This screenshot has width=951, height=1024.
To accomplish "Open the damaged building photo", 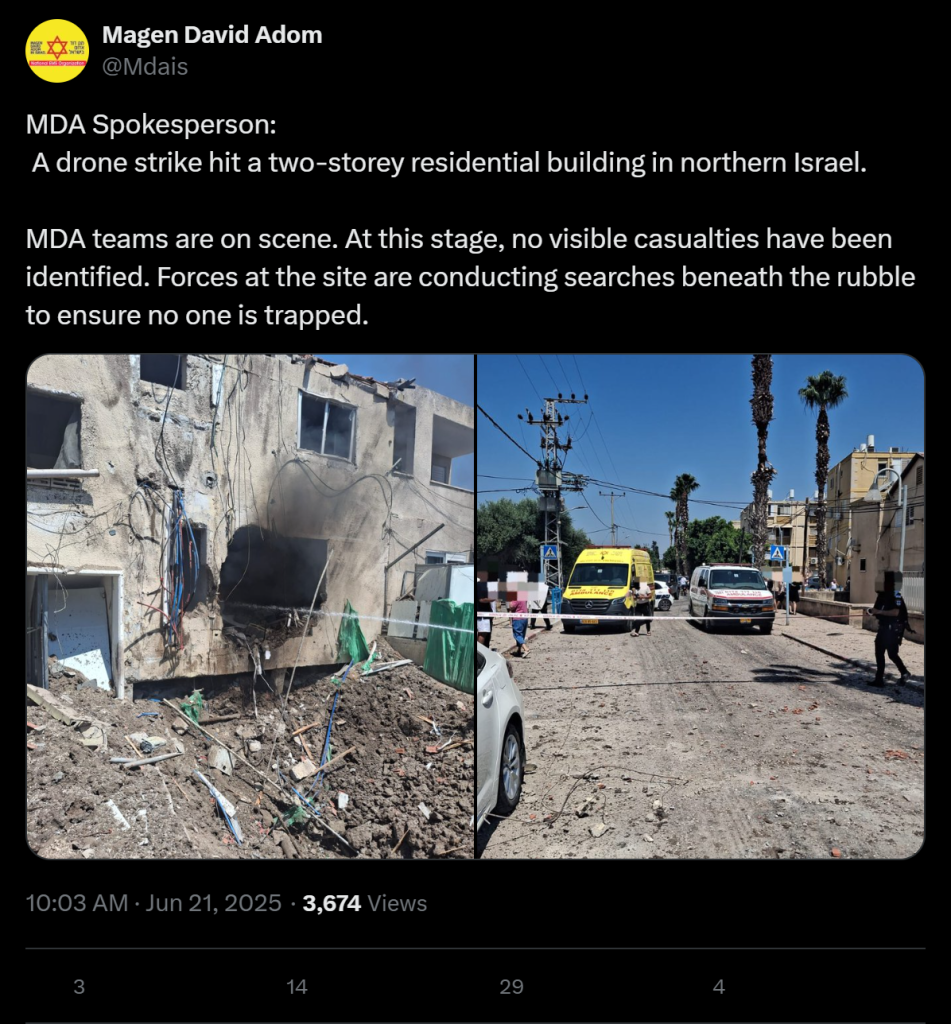I will (x=250, y=606).
